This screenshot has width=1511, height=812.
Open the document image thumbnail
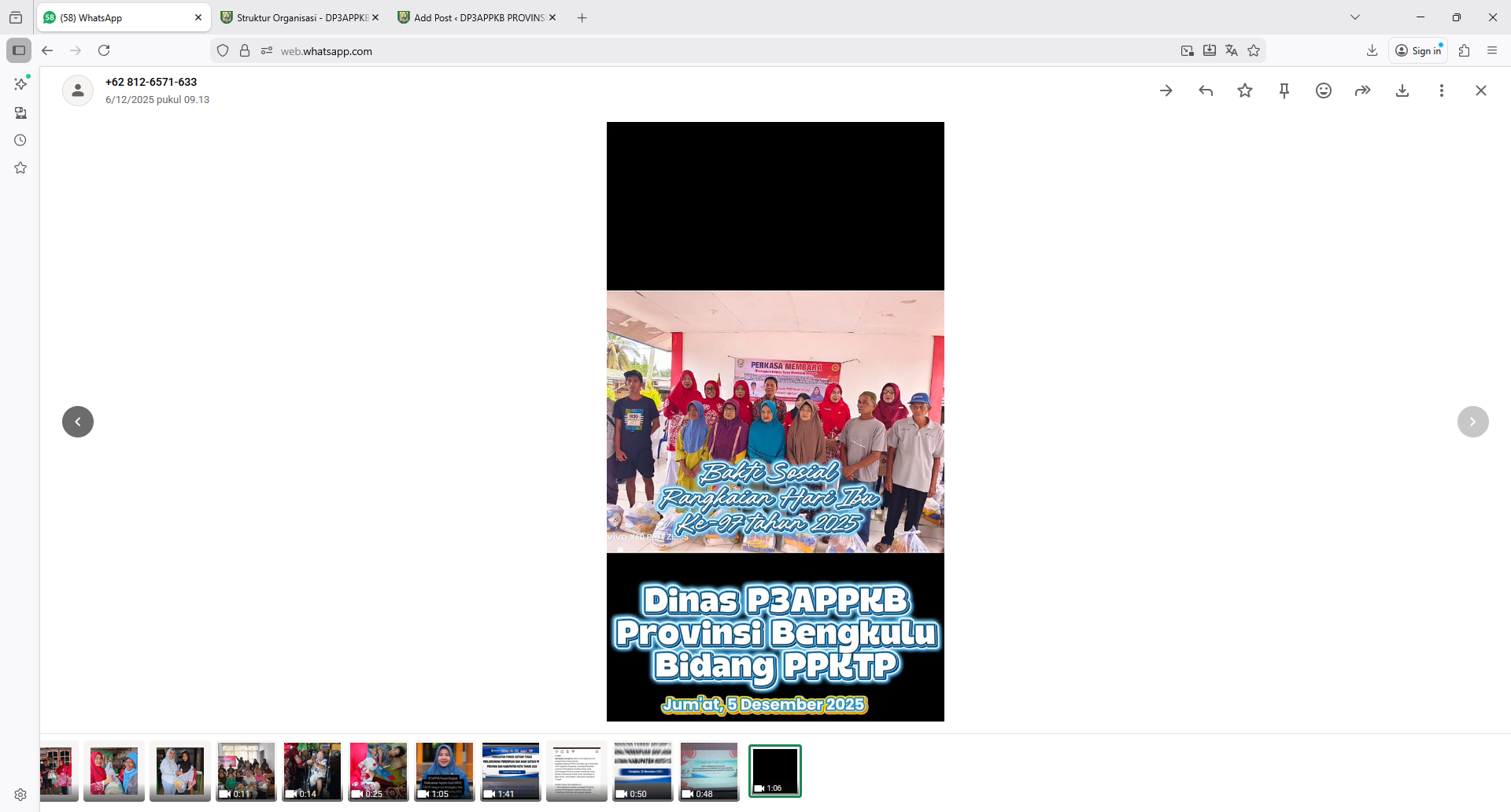(x=577, y=771)
